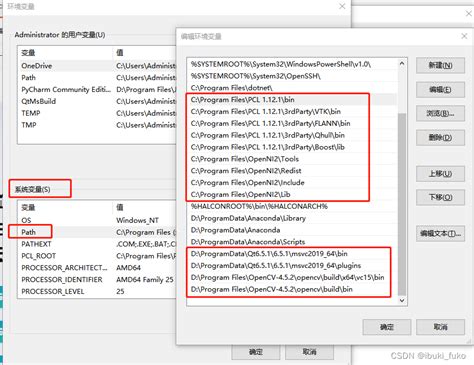Viewport: 474px width, 365px height.
Task: Click the path list scrollbar thumb
Action: pos(402,204)
